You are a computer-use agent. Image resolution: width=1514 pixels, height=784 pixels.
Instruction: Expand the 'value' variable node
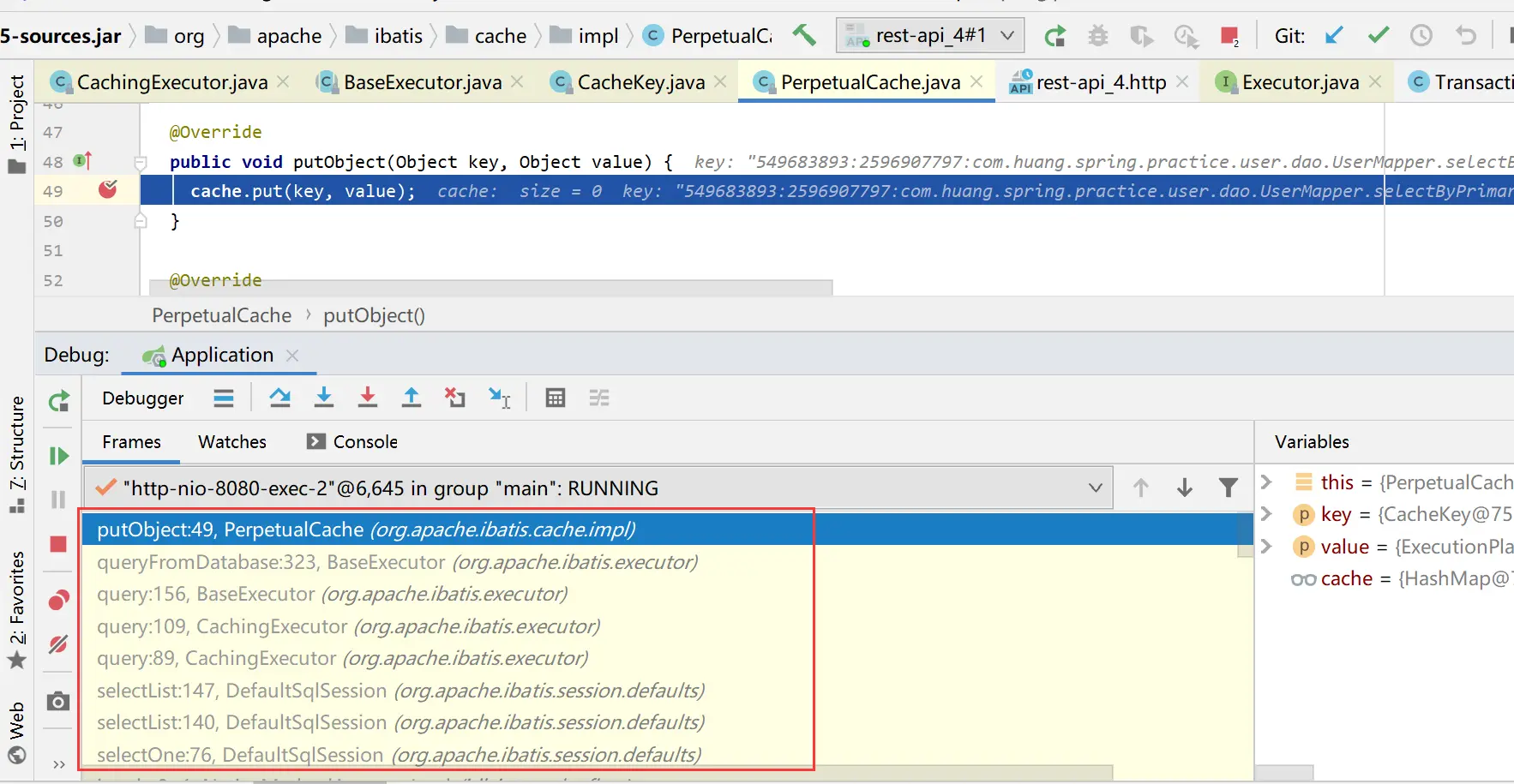click(1266, 547)
